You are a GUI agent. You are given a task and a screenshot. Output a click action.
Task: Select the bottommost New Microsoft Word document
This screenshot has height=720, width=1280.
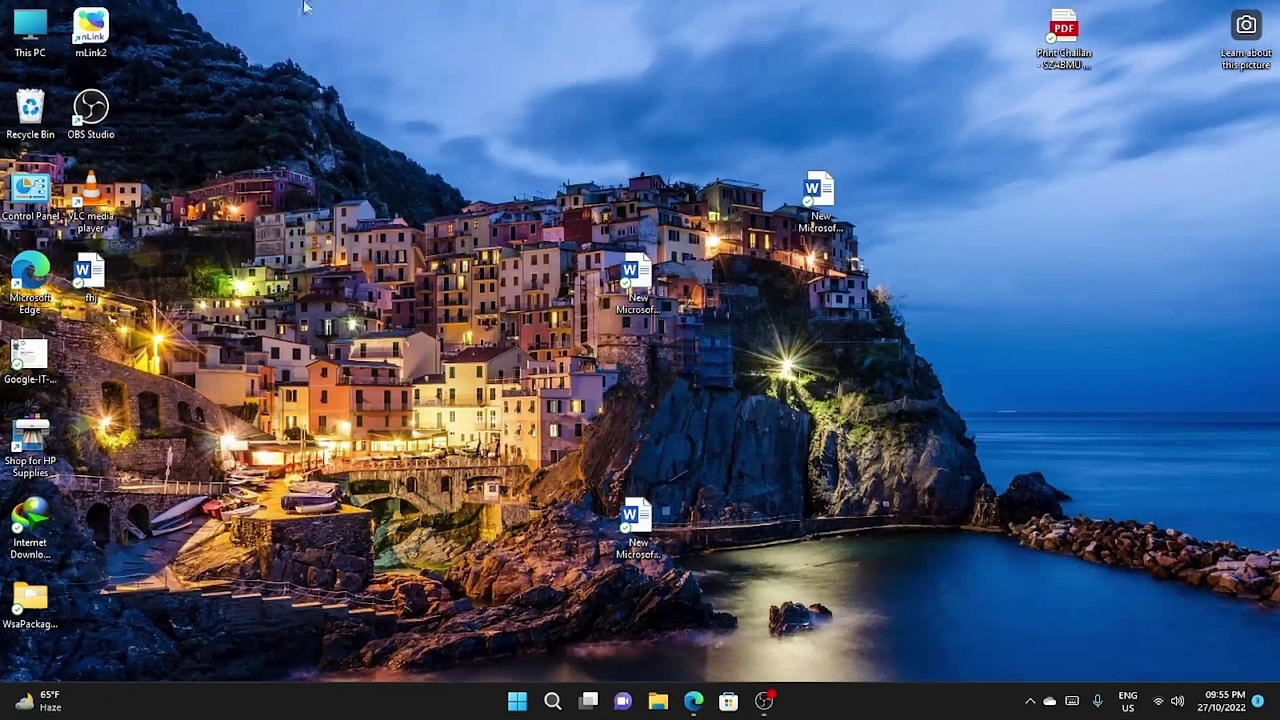637,529
